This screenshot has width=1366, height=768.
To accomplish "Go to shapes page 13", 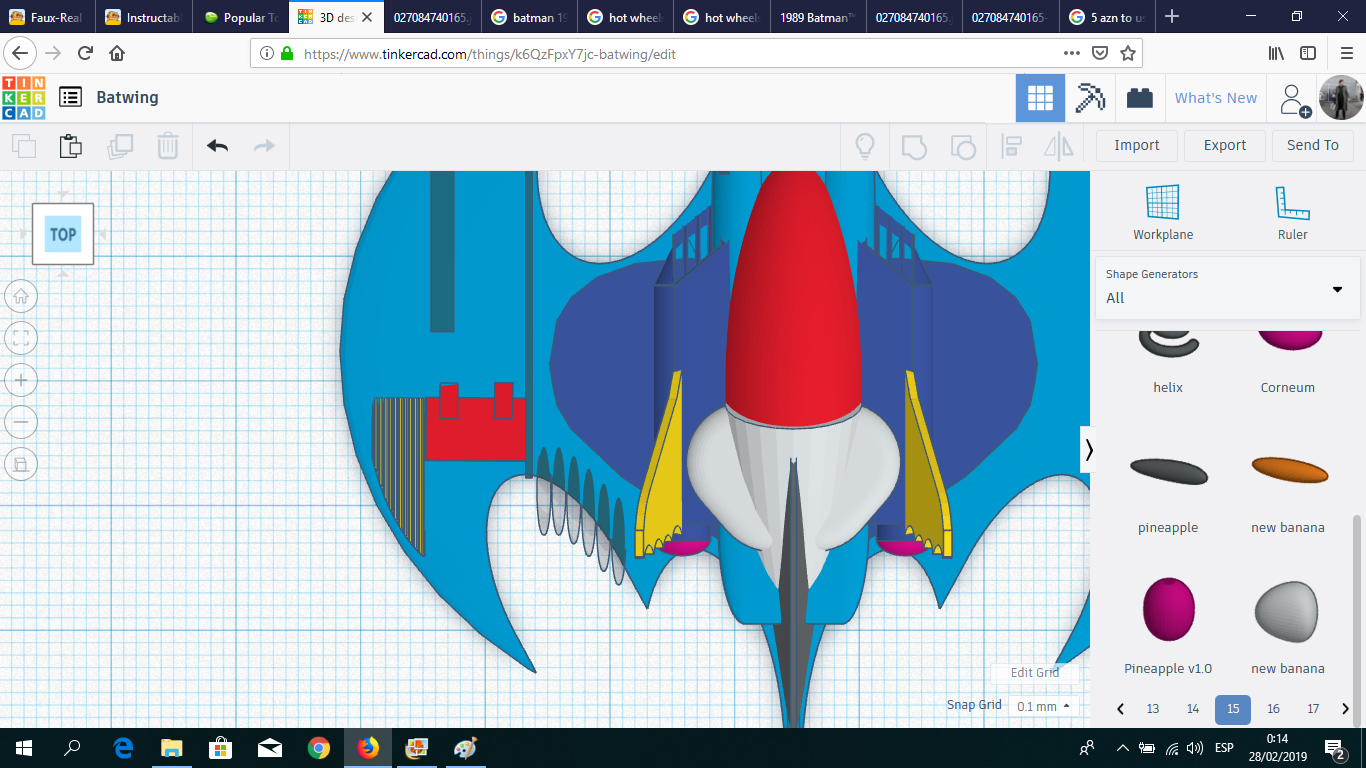I will [1153, 709].
